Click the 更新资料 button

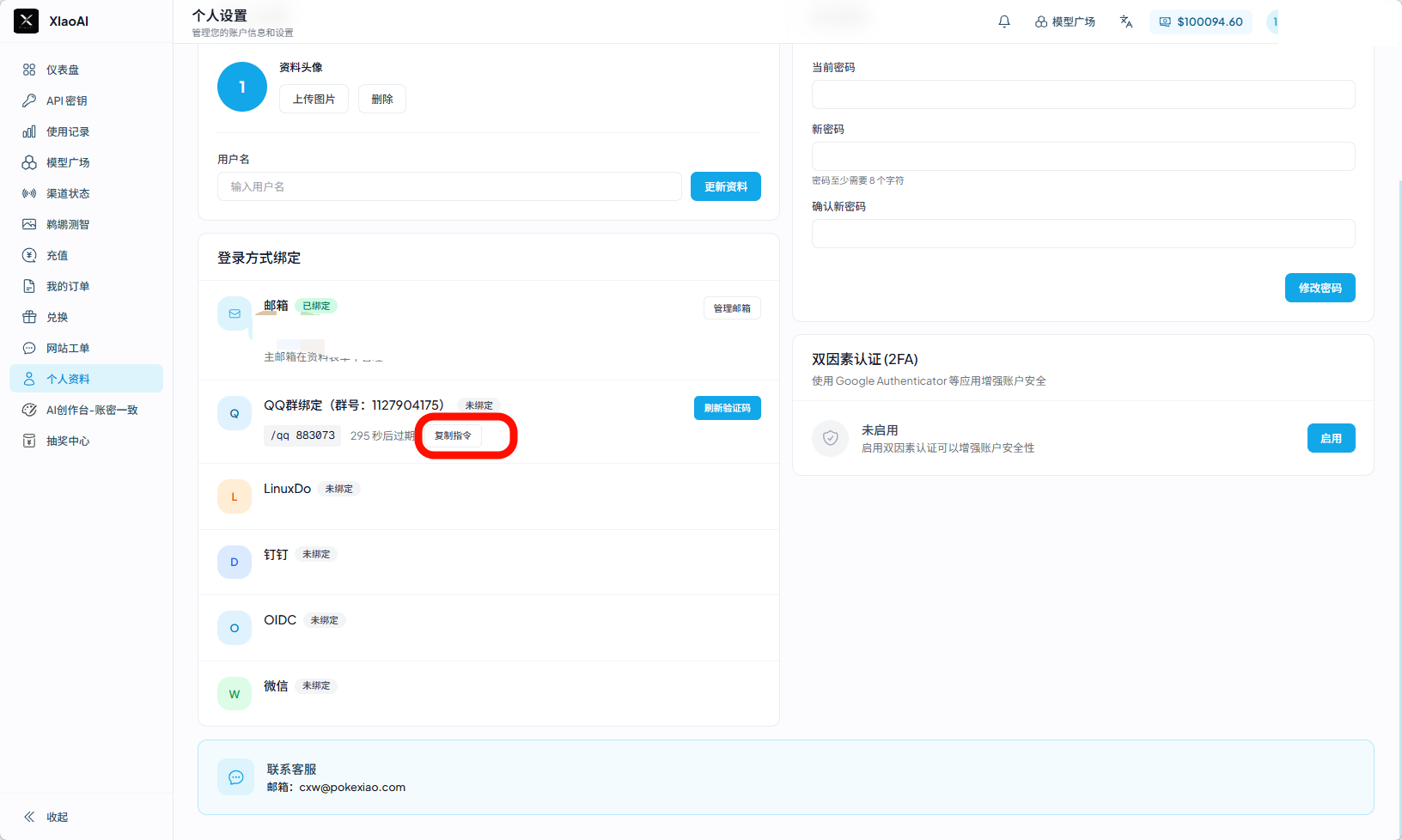click(x=726, y=186)
